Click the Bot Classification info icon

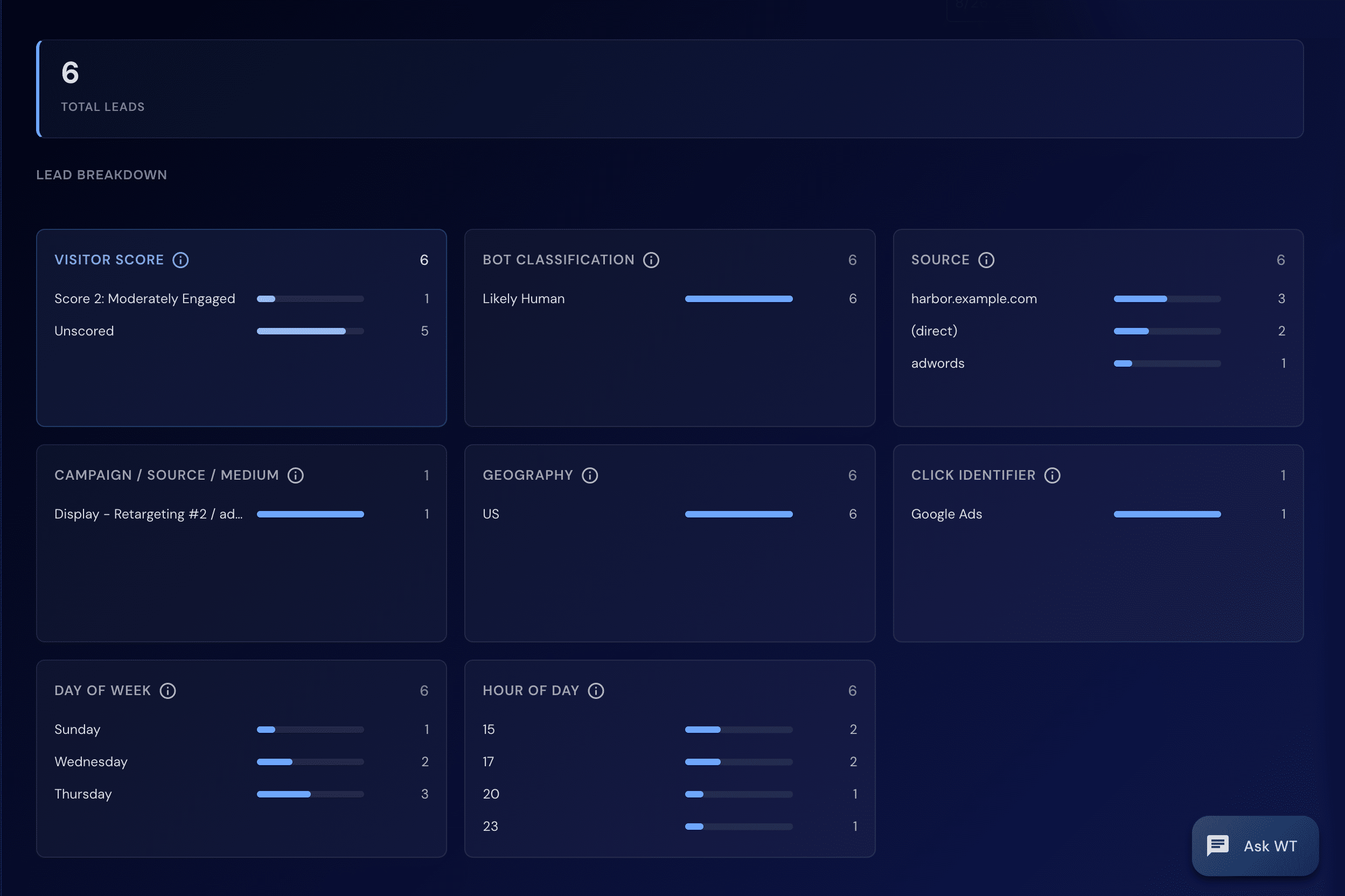tap(651, 260)
